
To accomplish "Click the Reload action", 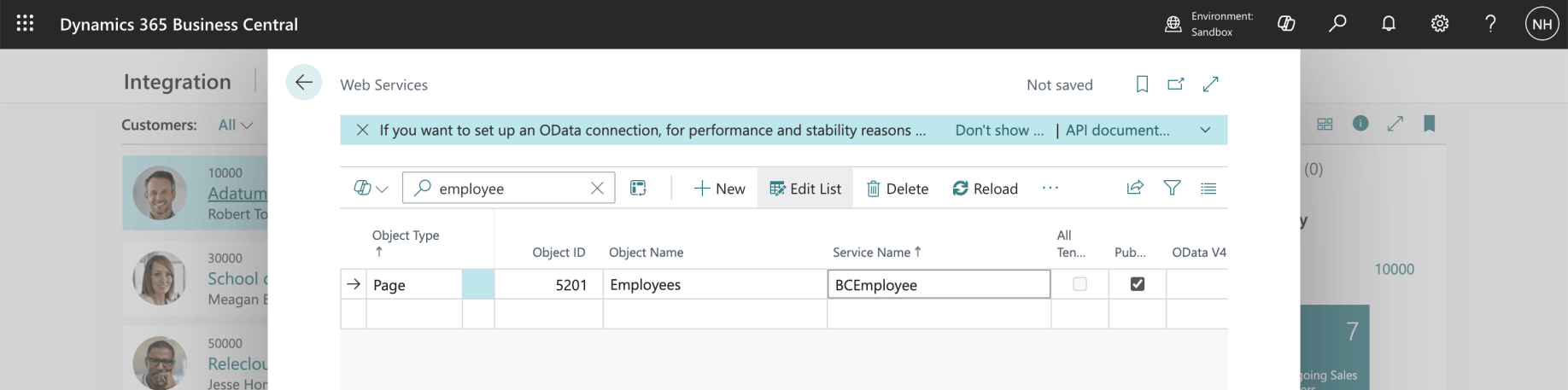I will (x=985, y=189).
